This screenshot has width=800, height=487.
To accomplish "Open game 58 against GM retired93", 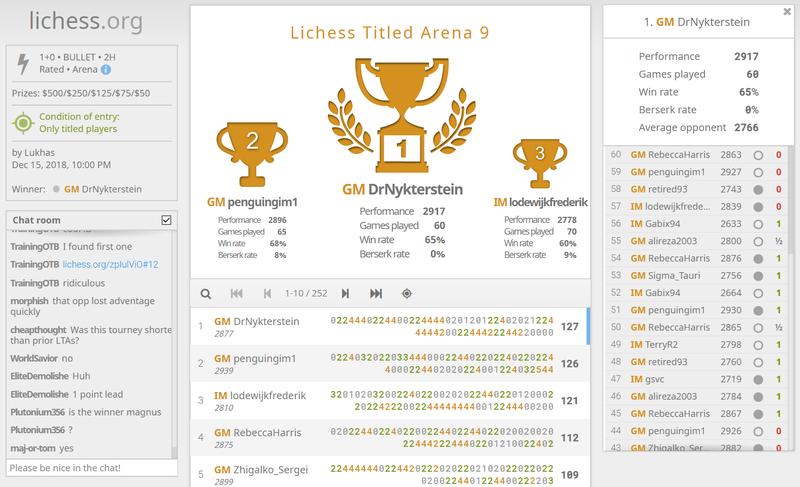I will pos(696,189).
